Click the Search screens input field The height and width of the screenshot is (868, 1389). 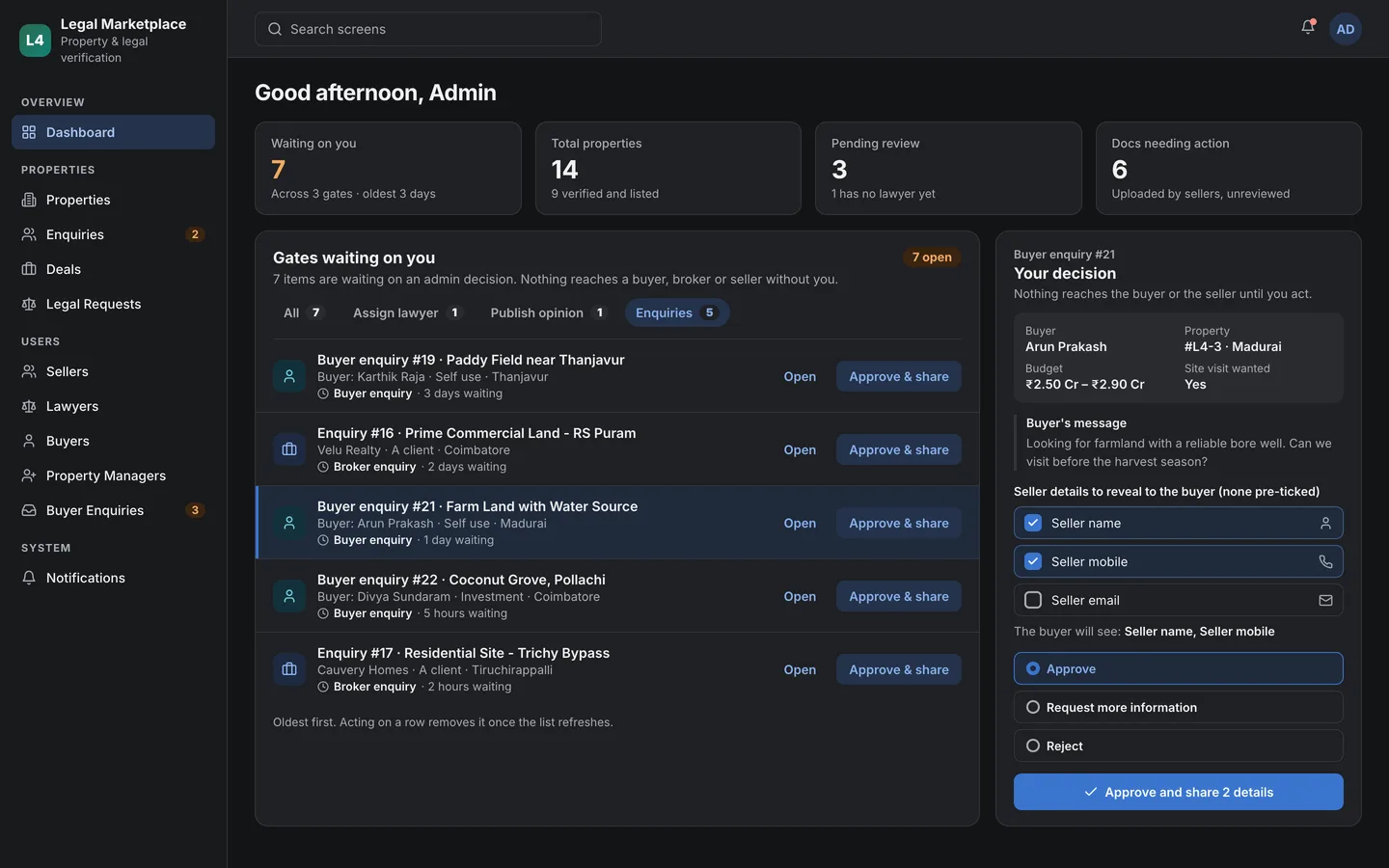pyautogui.click(x=427, y=29)
